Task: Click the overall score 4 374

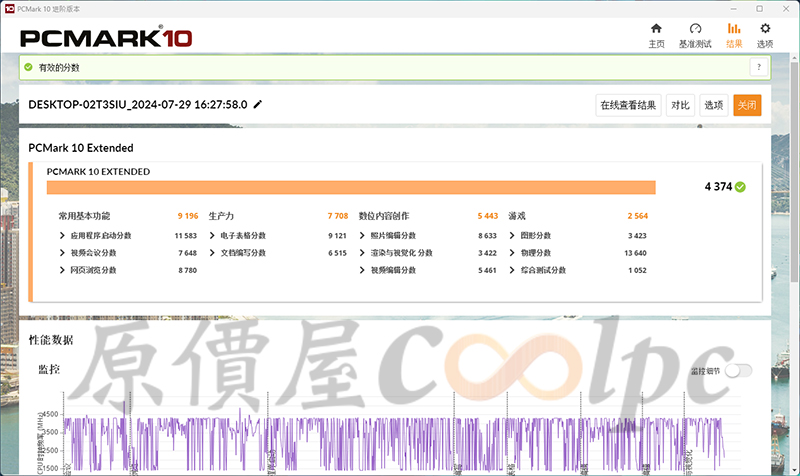Action: click(718, 187)
